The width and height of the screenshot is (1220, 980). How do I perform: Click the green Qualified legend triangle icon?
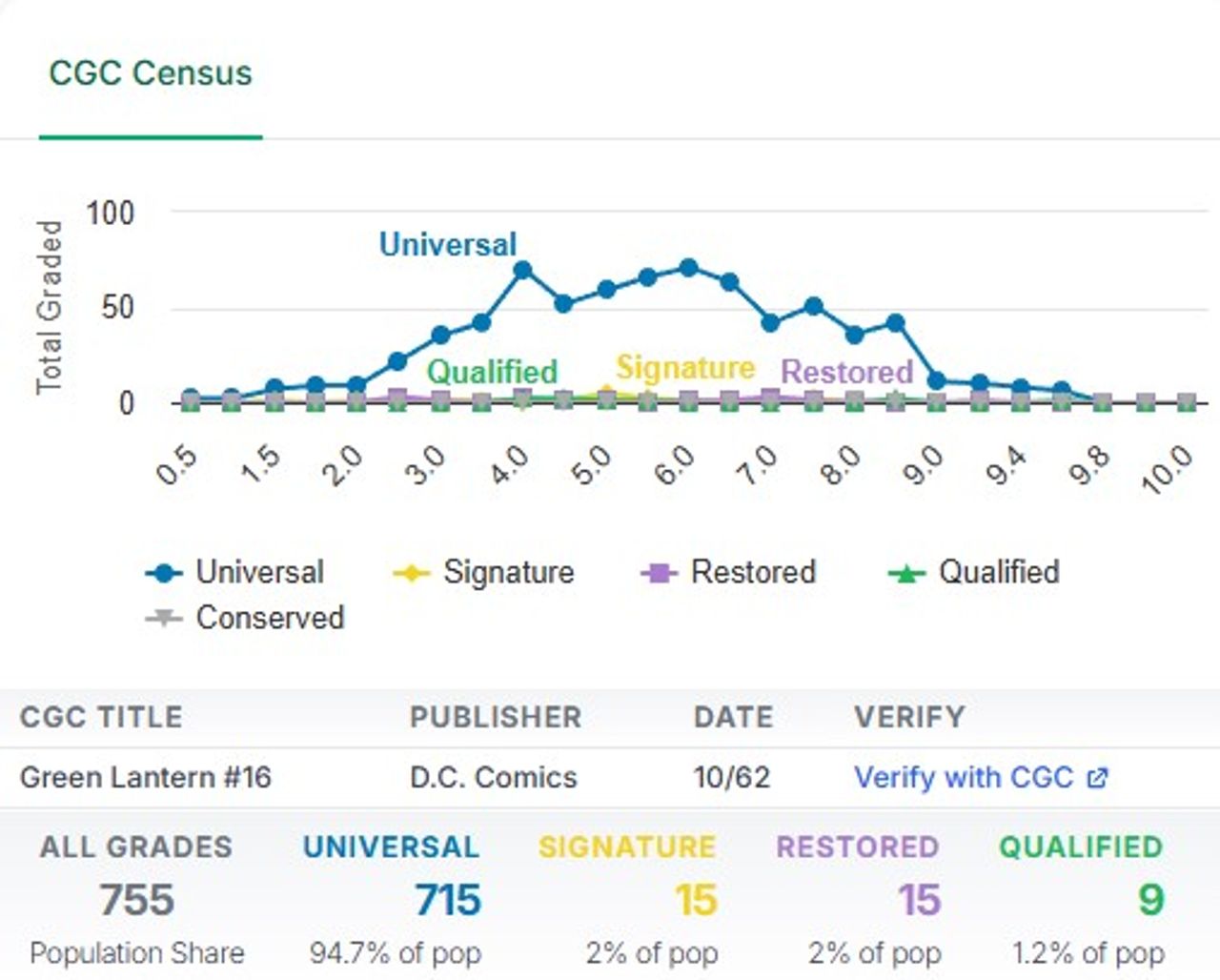[x=906, y=573]
